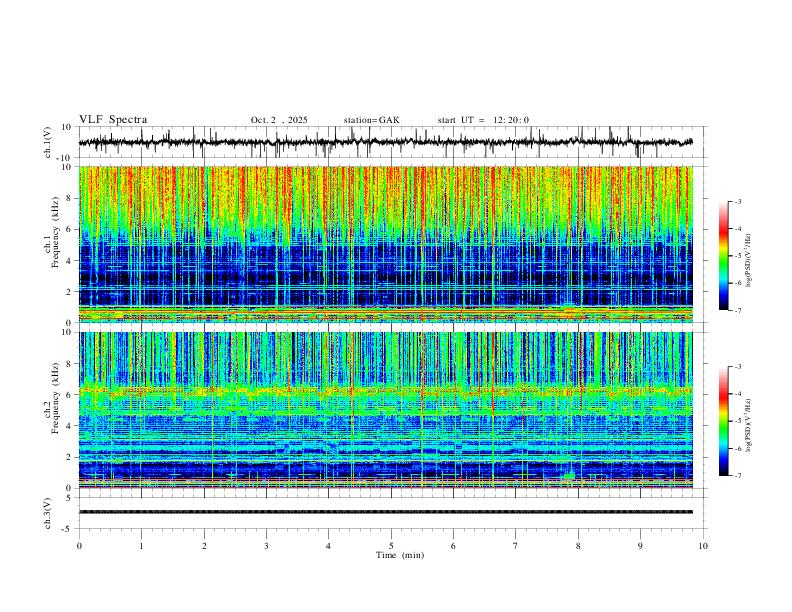Click the "-7" tick of upper color bar

click(738, 310)
